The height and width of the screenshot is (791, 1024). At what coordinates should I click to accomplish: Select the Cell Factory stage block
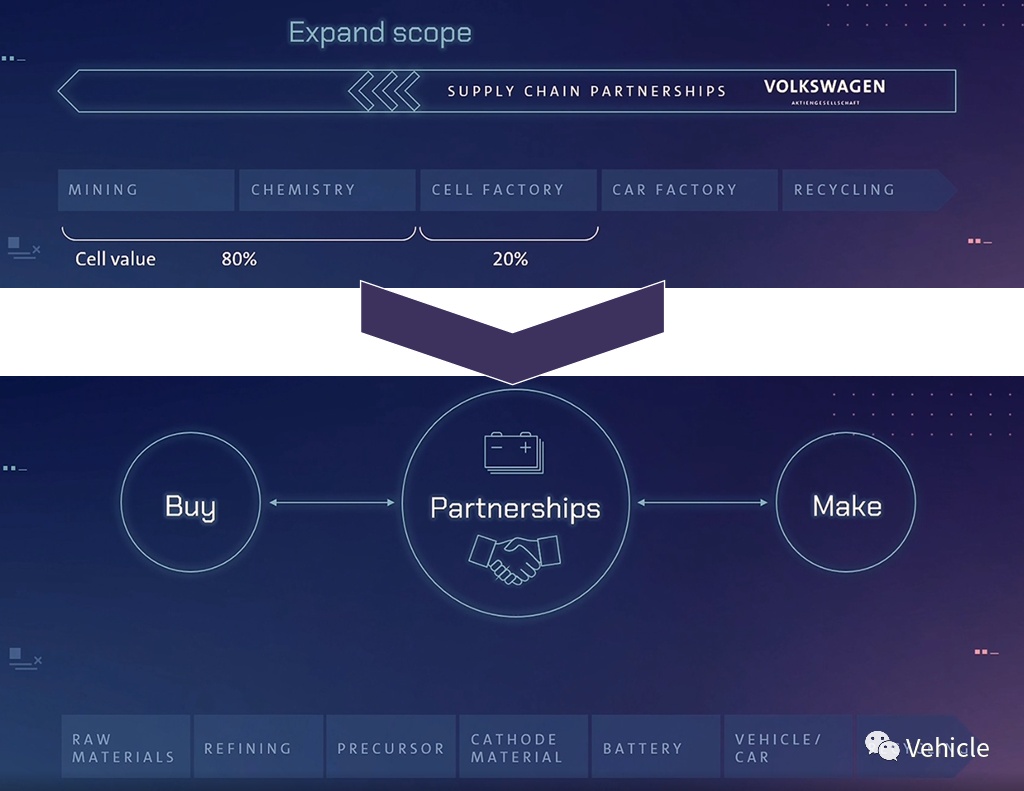pyautogui.click(x=507, y=190)
